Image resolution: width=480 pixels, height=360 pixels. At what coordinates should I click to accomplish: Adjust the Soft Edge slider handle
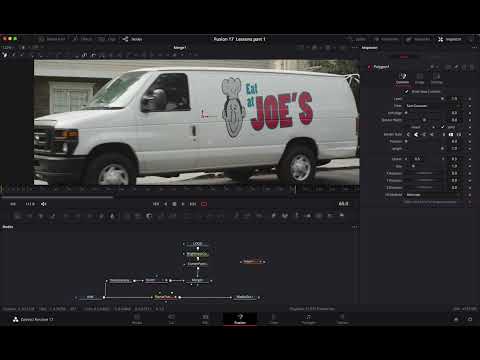[x=406, y=113]
